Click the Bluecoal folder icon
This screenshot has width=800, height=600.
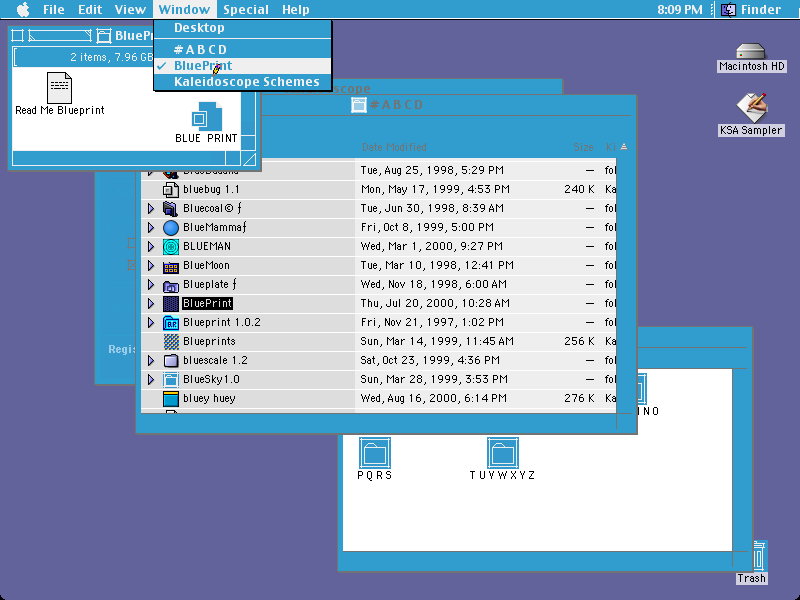170,208
